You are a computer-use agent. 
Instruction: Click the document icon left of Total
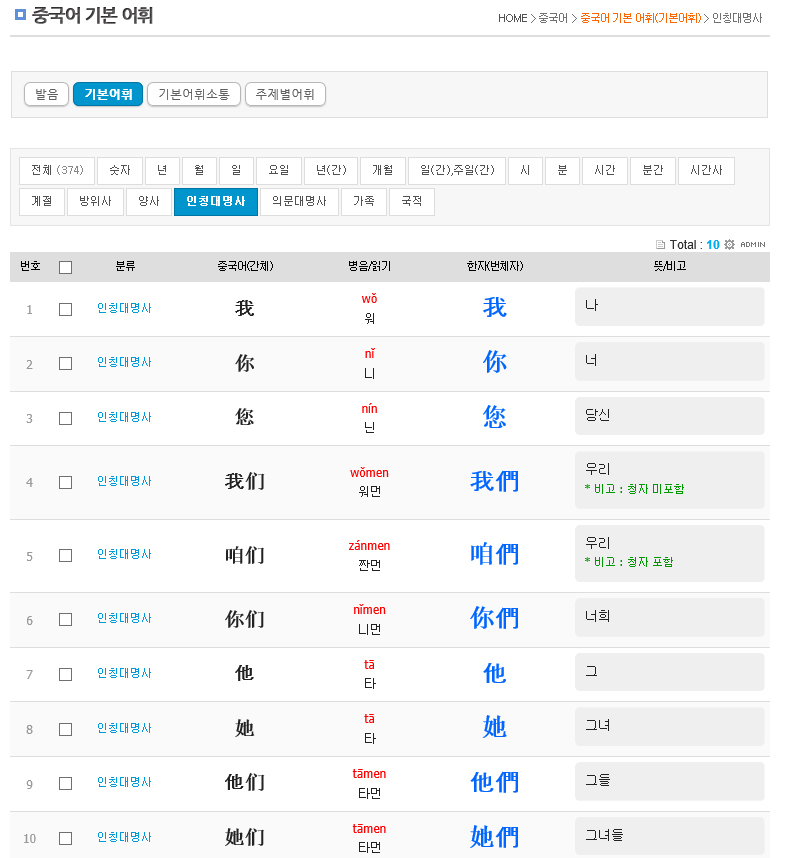coord(660,245)
